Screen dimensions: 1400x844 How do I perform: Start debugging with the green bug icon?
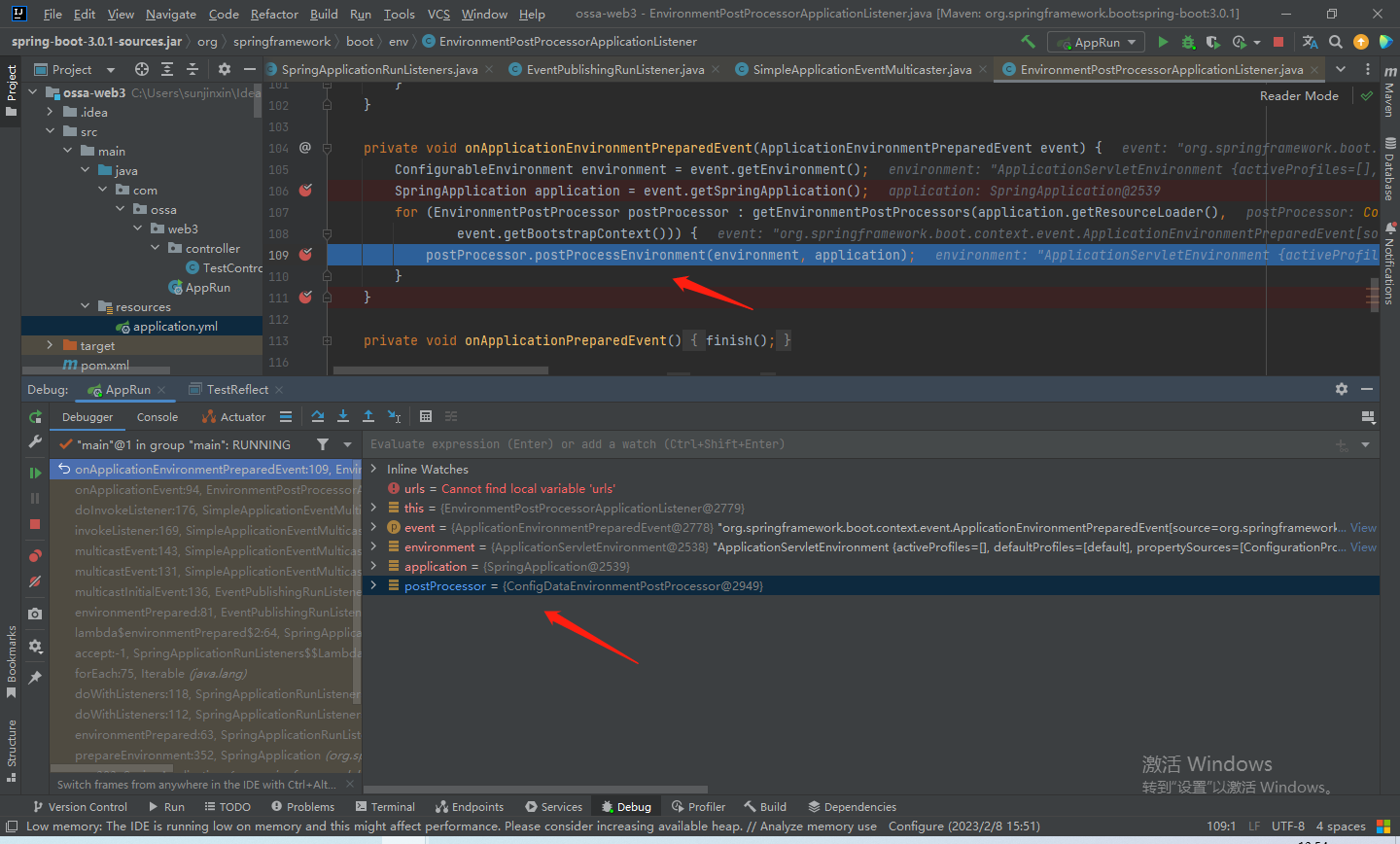coord(1188,42)
